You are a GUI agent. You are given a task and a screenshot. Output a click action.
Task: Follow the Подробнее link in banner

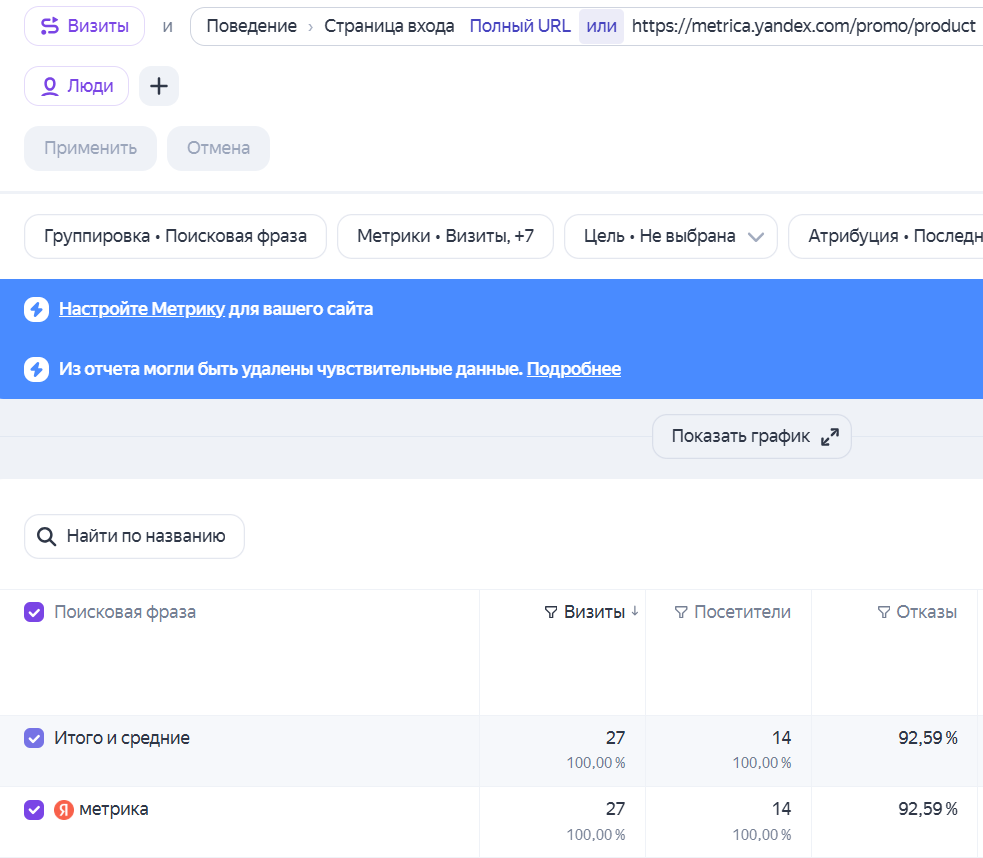pos(574,369)
